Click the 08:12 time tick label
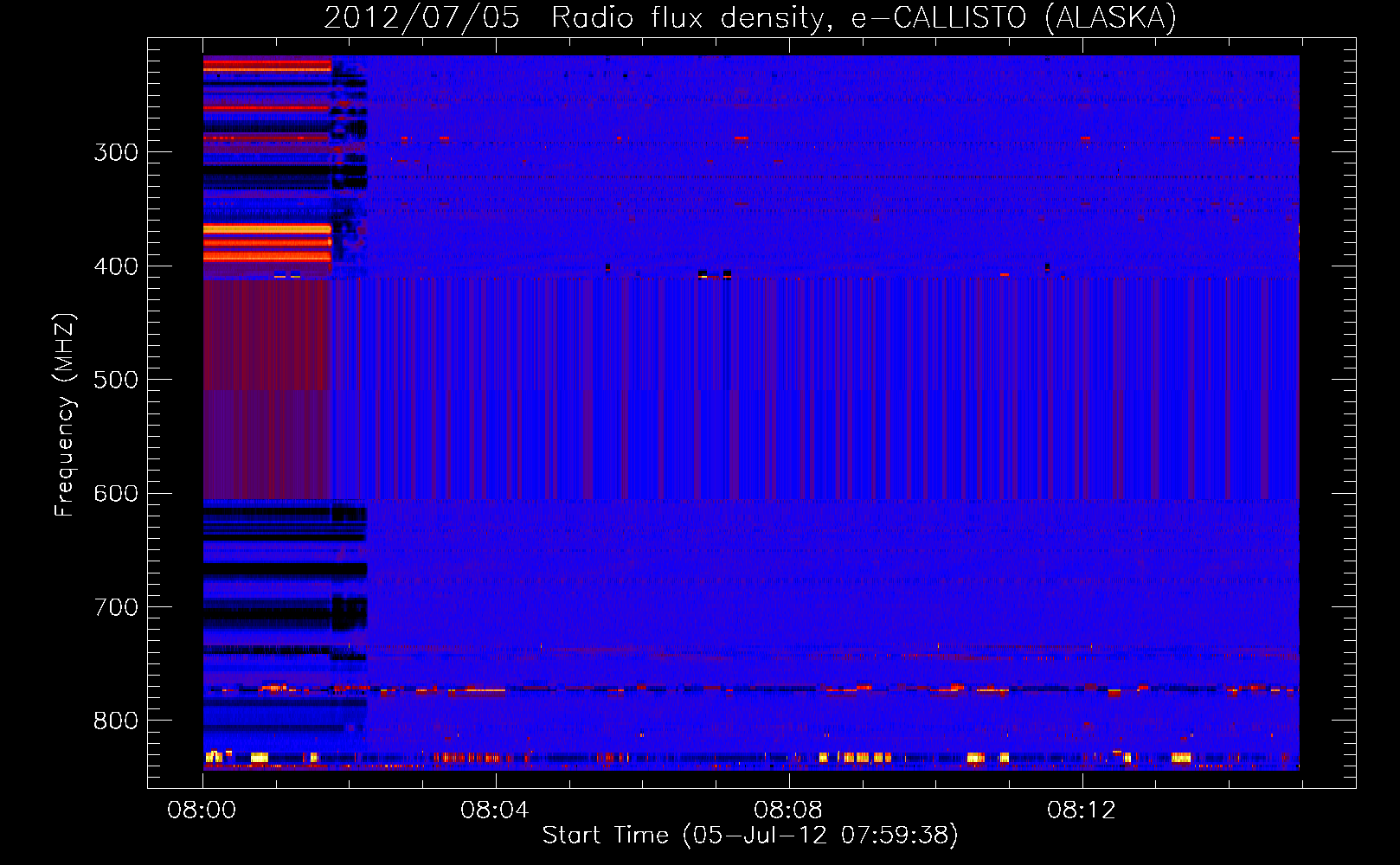1400x865 pixels. (1081, 811)
